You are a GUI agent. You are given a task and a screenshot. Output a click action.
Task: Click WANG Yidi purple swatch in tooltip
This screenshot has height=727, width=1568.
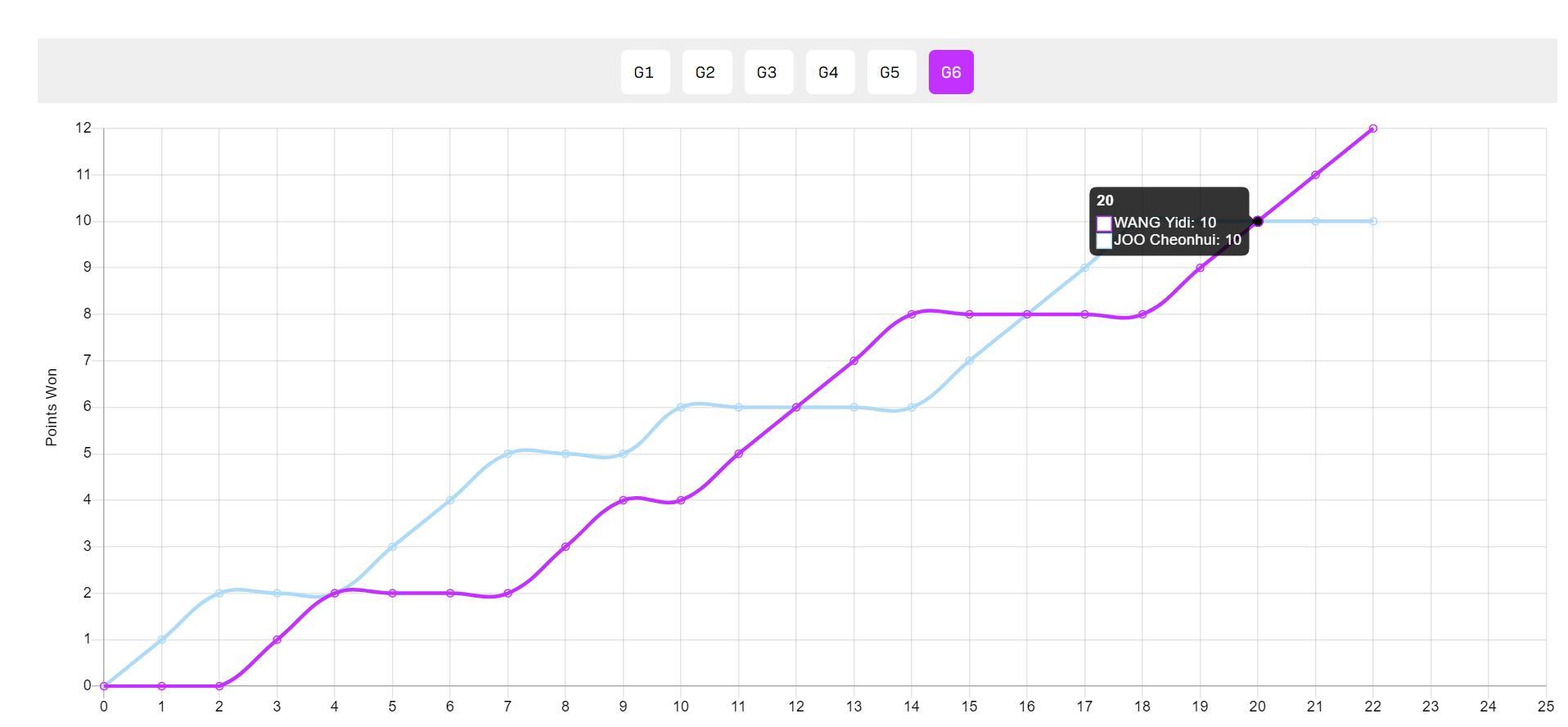[x=1104, y=224]
